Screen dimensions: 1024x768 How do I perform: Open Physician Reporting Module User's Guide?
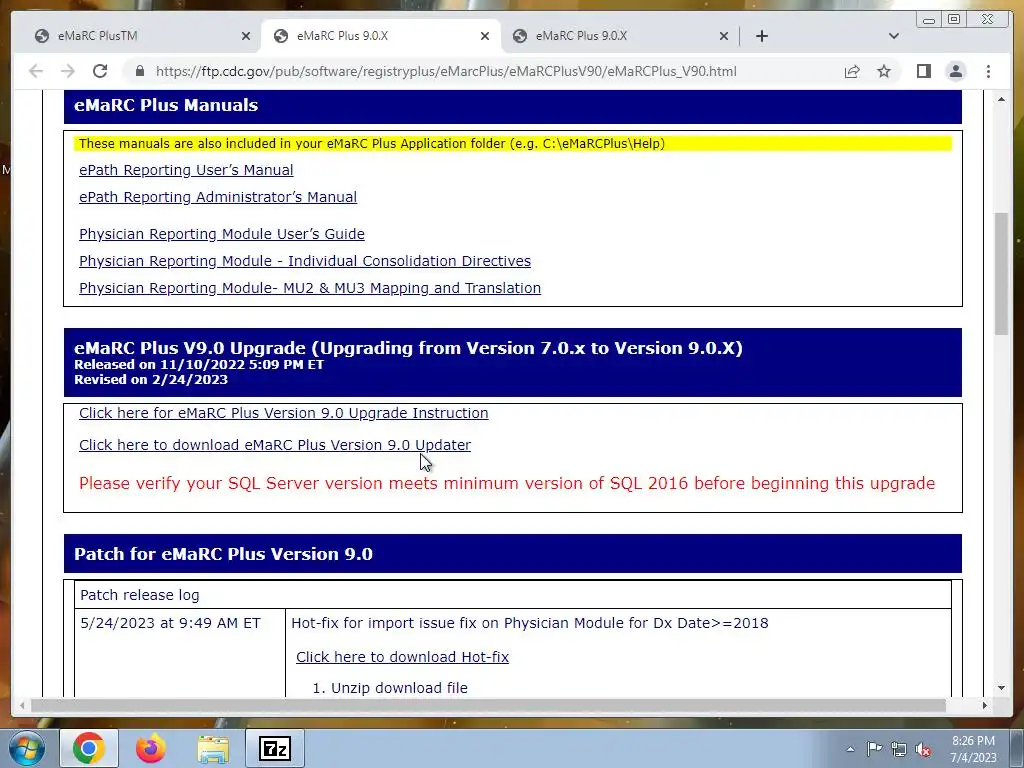click(222, 234)
